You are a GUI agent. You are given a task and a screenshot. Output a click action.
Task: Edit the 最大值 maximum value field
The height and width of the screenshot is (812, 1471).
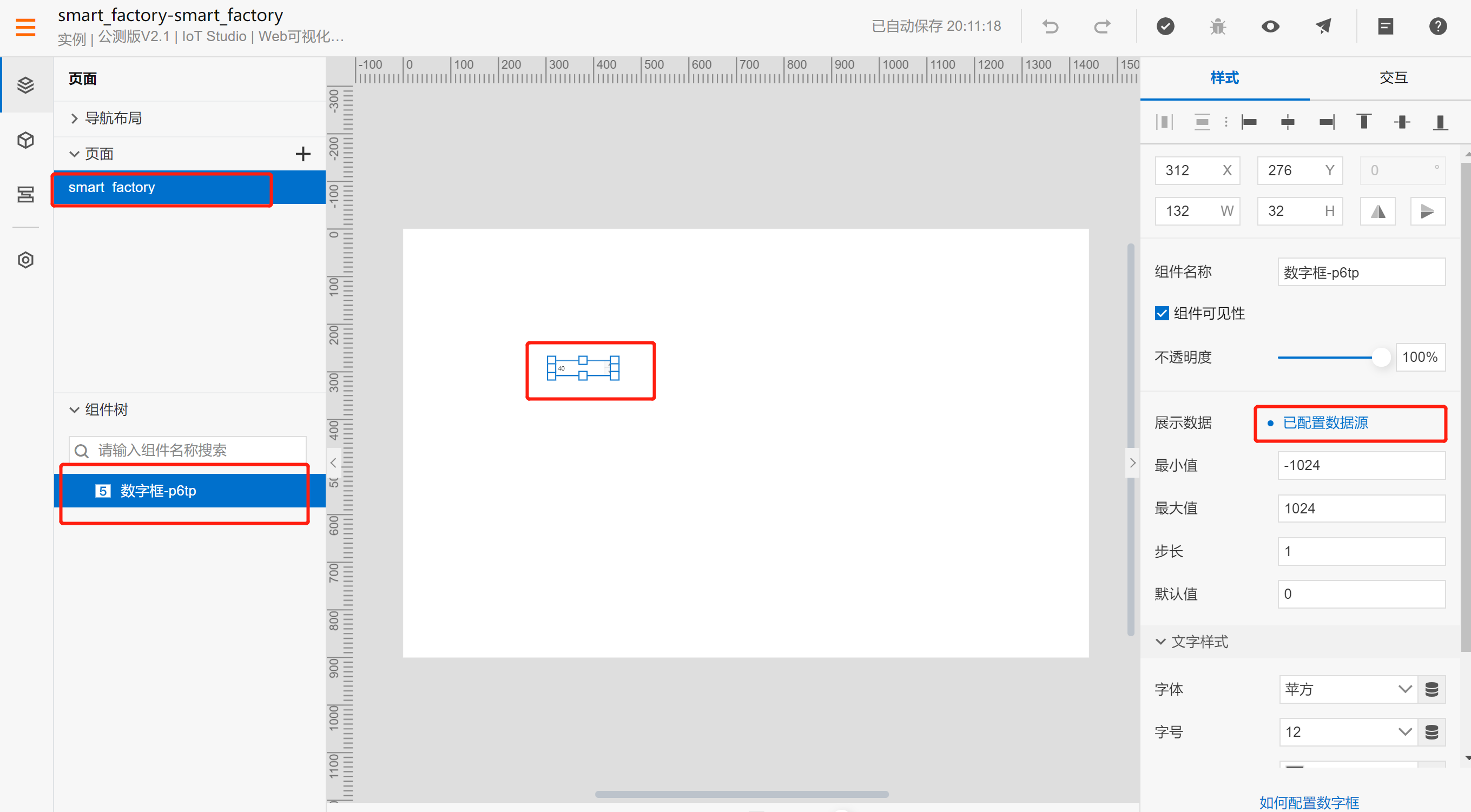1361,508
